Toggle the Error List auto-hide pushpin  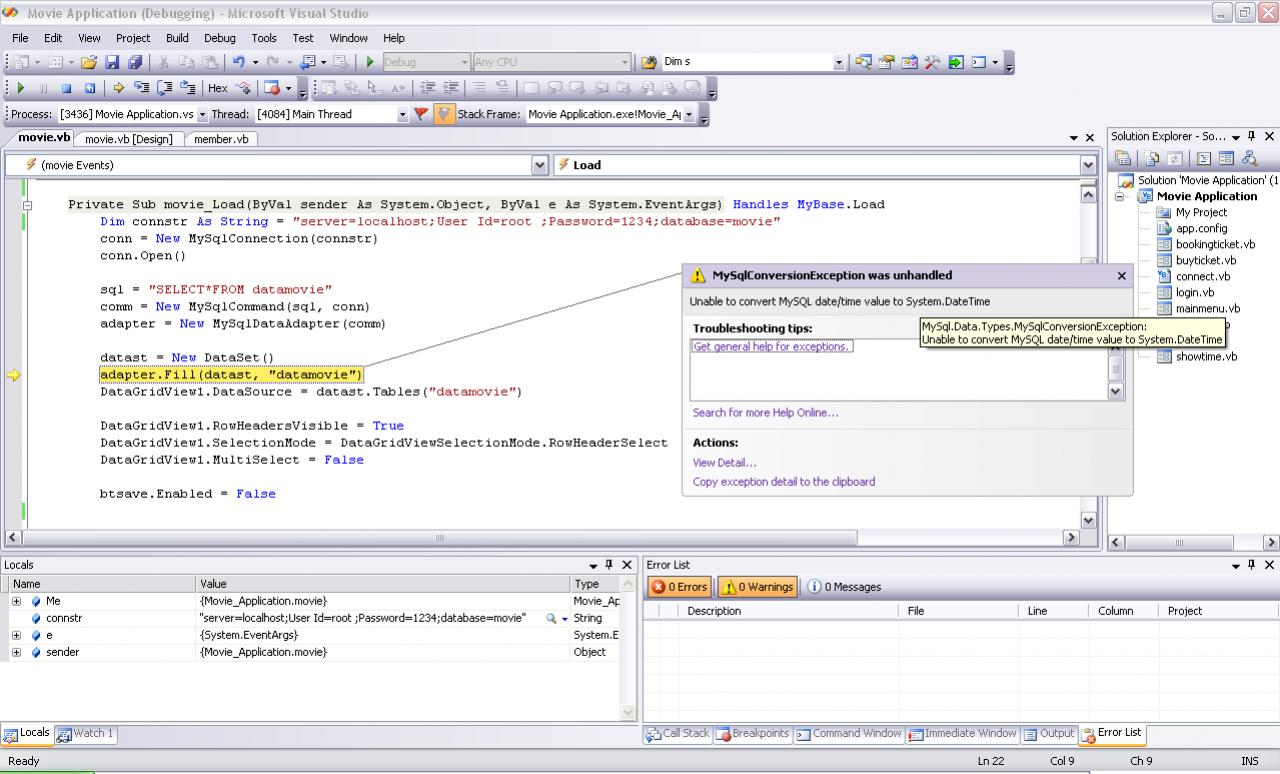click(x=1252, y=565)
